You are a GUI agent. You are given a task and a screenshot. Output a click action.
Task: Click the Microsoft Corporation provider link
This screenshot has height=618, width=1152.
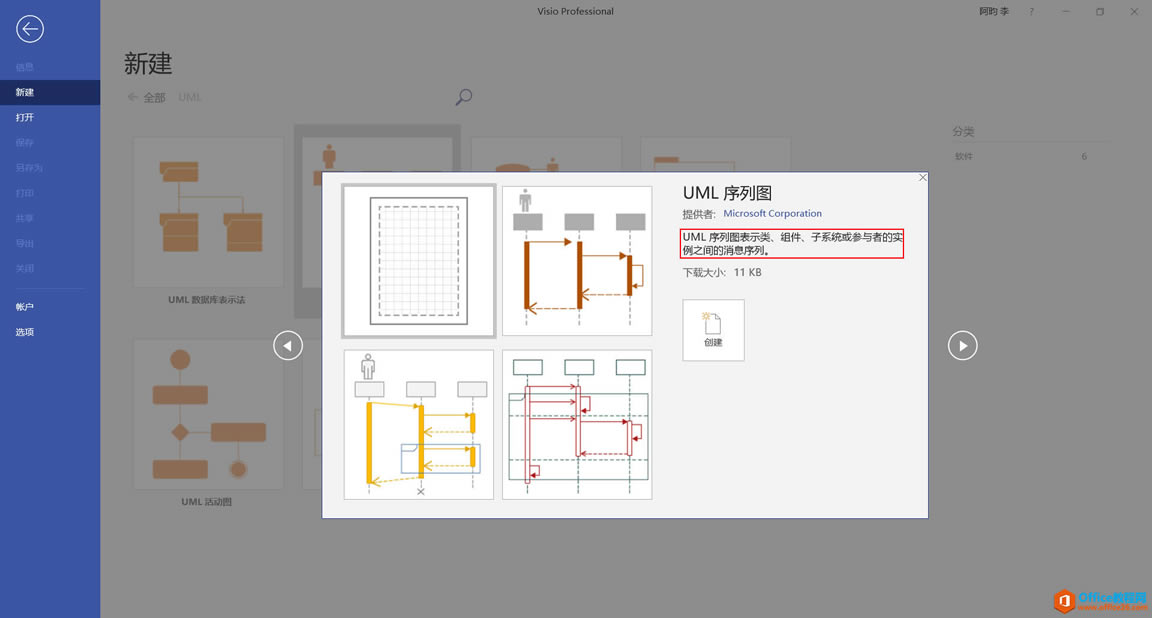point(772,213)
